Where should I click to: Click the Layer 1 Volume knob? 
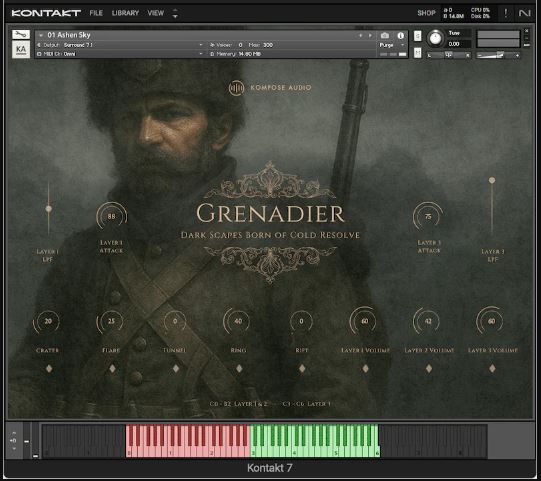point(365,321)
